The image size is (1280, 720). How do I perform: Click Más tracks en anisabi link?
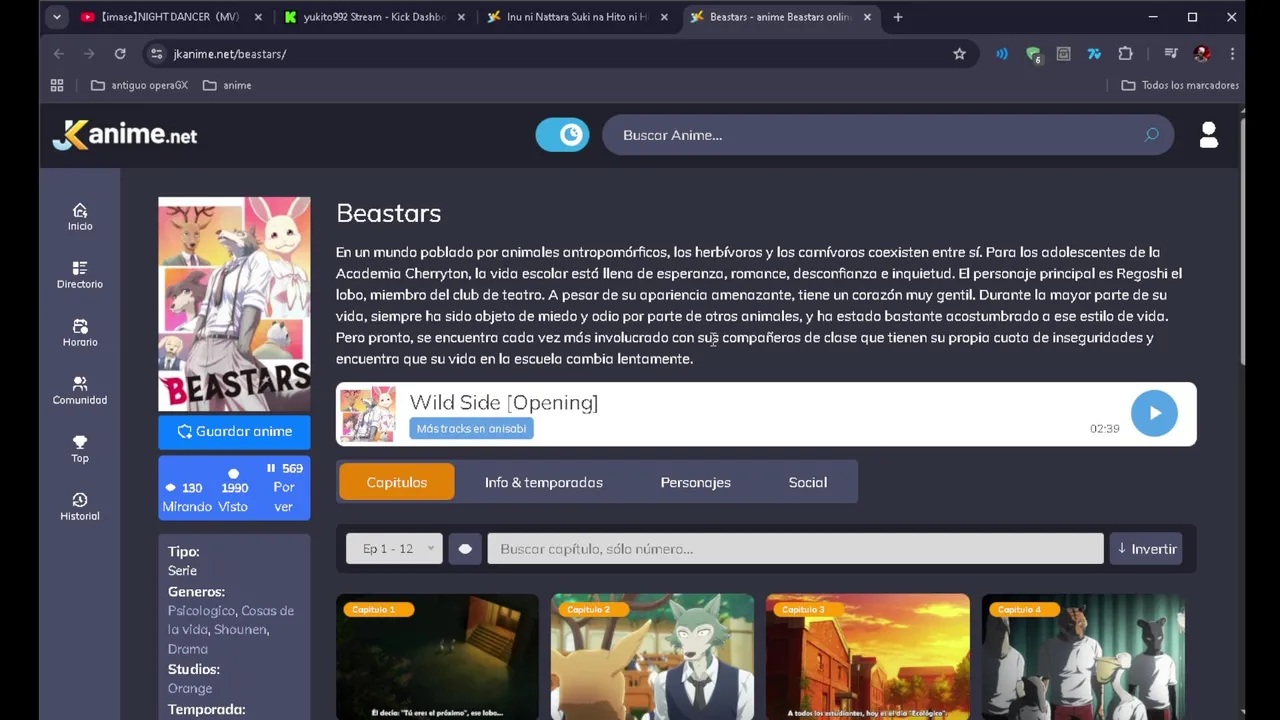471,428
